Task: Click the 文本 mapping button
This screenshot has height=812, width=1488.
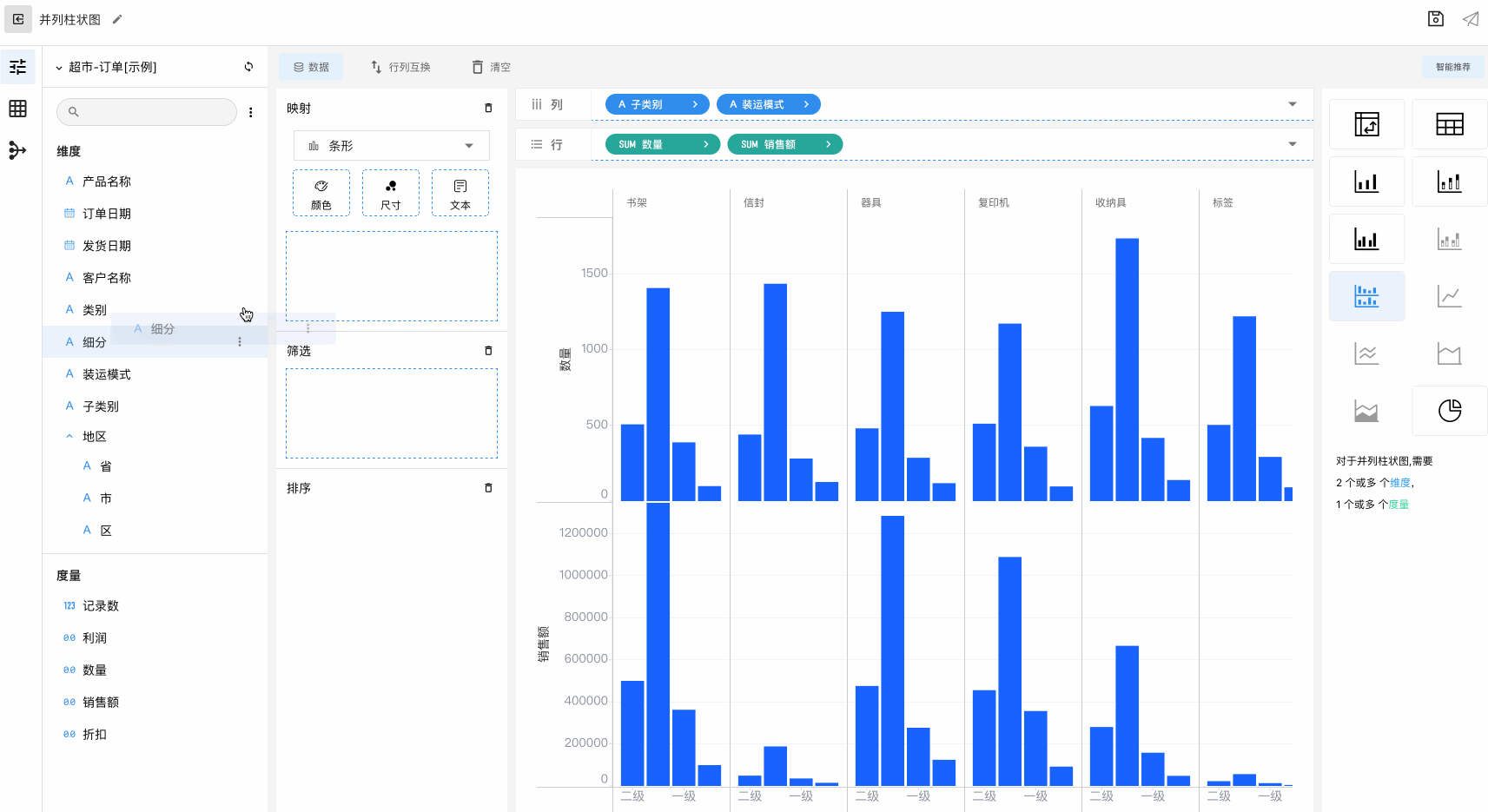Action: coord(460,193)
